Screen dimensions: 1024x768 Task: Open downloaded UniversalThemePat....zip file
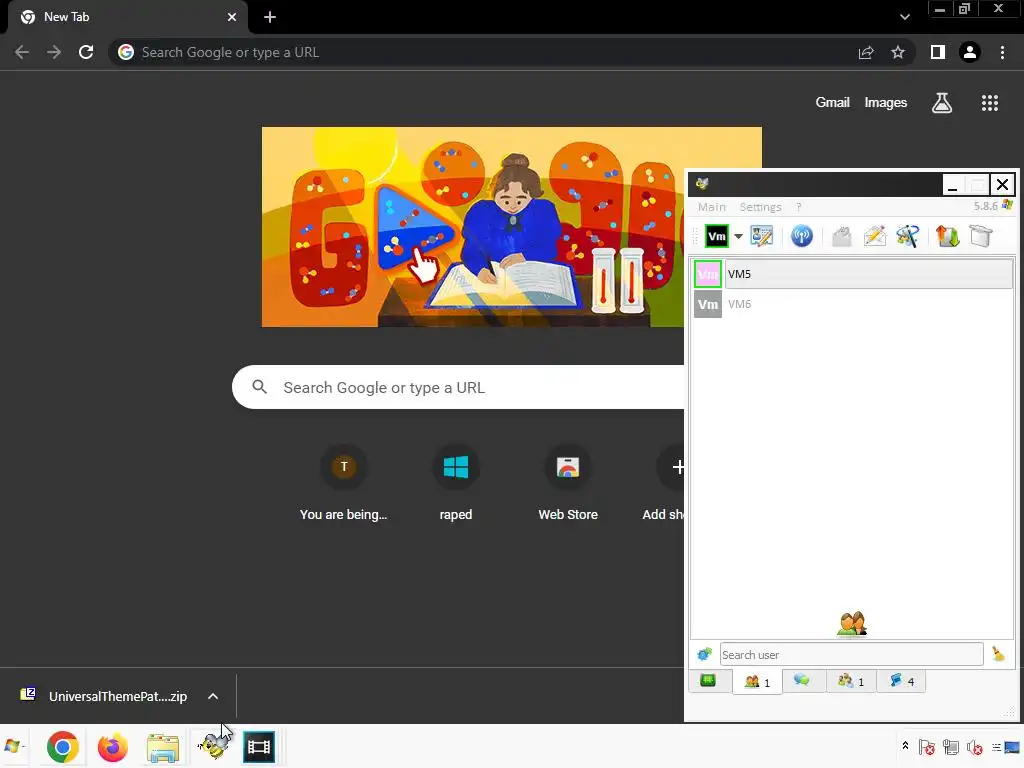point(104,696)
